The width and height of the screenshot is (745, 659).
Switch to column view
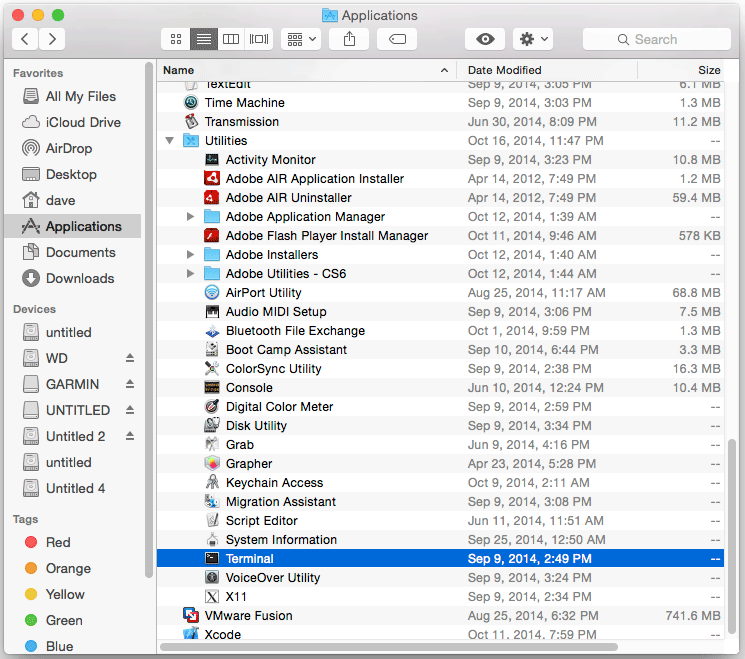click(231, 39)
